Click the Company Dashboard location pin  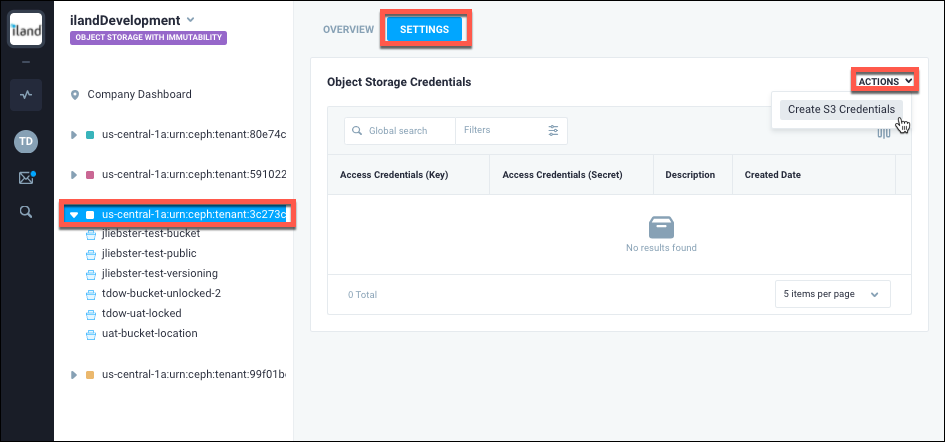pyautogui.click(x=75, y=95)
